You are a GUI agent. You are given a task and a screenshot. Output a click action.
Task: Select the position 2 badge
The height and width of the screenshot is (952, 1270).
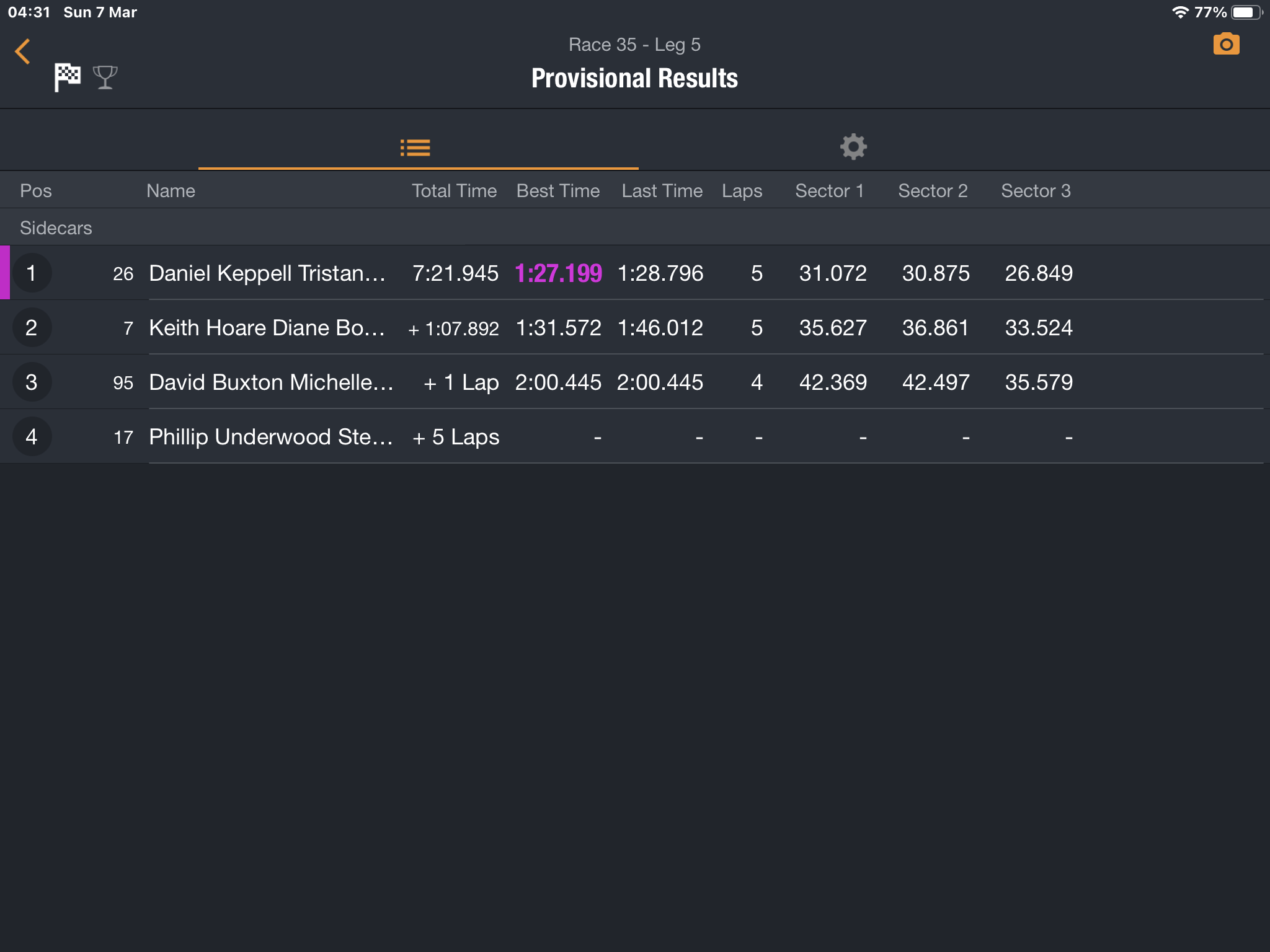pos(32,328)
